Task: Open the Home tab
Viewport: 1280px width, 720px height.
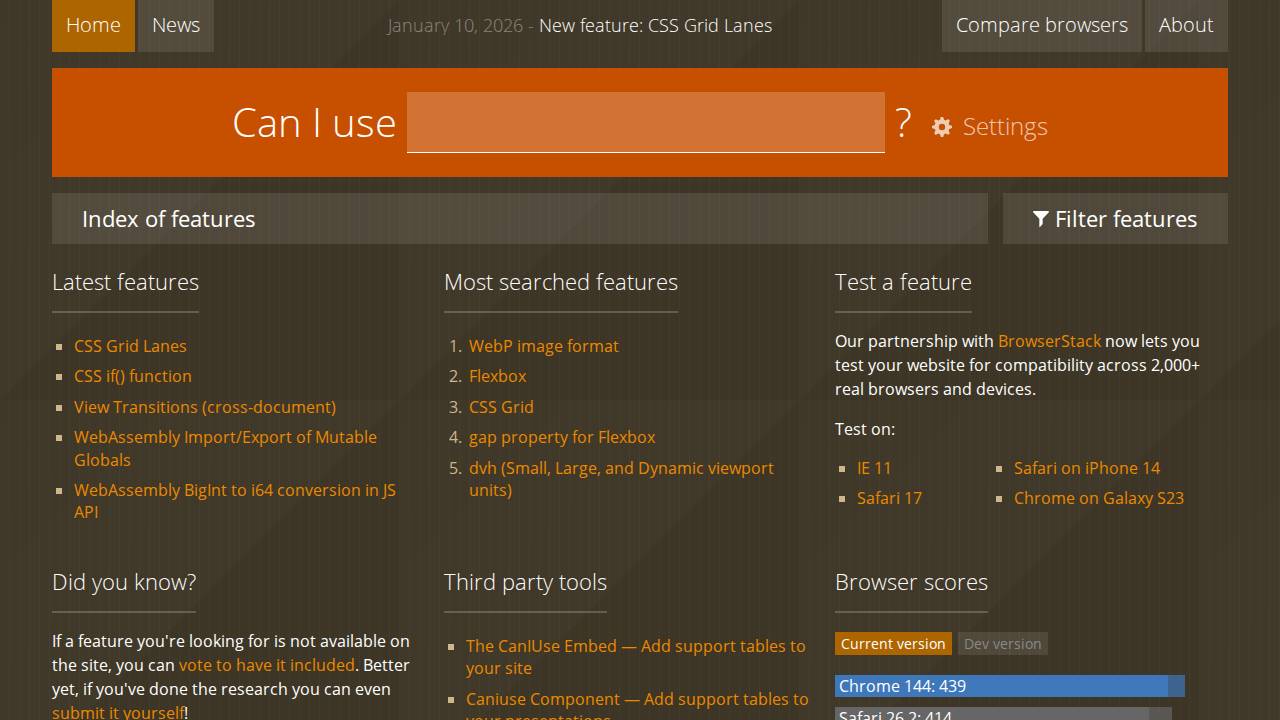Action: pos(93,25)
